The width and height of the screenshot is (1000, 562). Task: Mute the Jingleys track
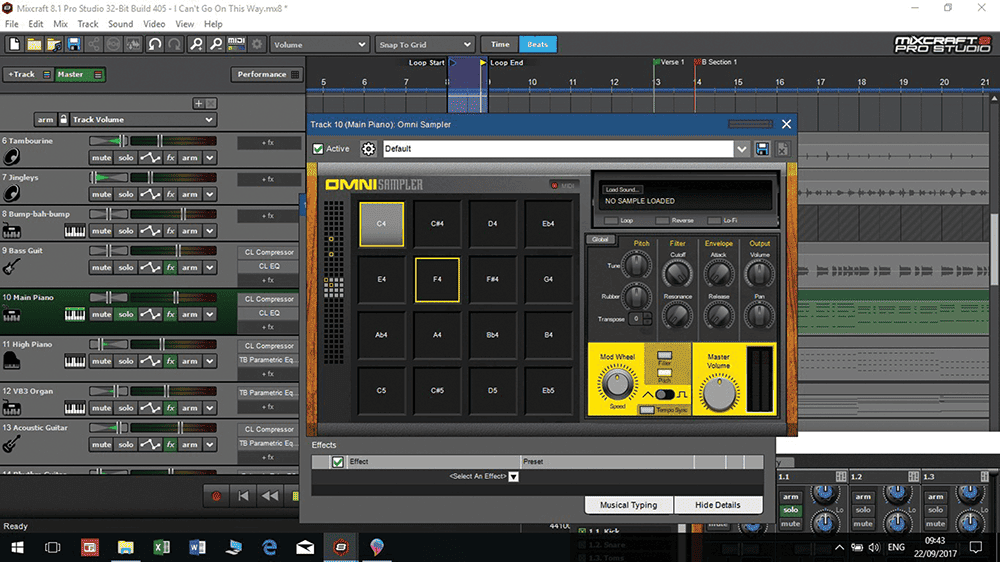pos(101,194)
